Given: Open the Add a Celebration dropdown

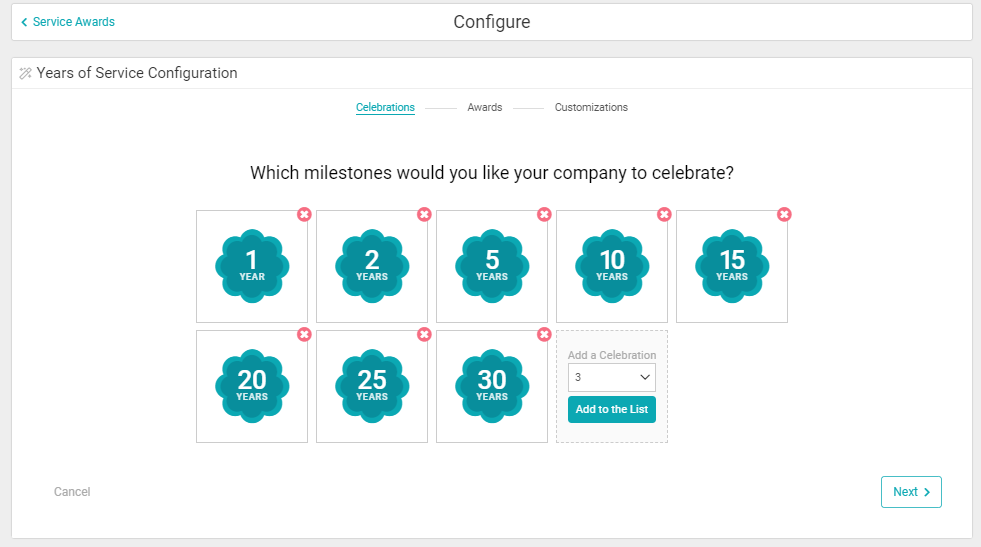Looking at the screenshot, I should coord(612,377).
